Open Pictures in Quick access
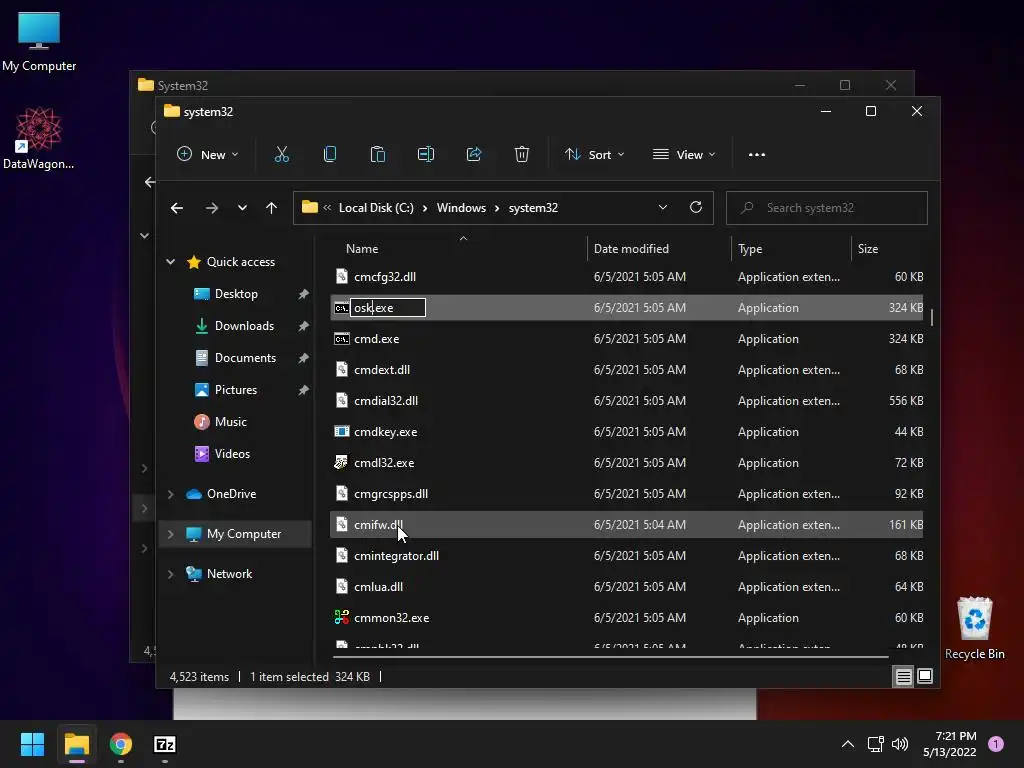This screenshot has width=1024, height=768. (x=235, y=390)
